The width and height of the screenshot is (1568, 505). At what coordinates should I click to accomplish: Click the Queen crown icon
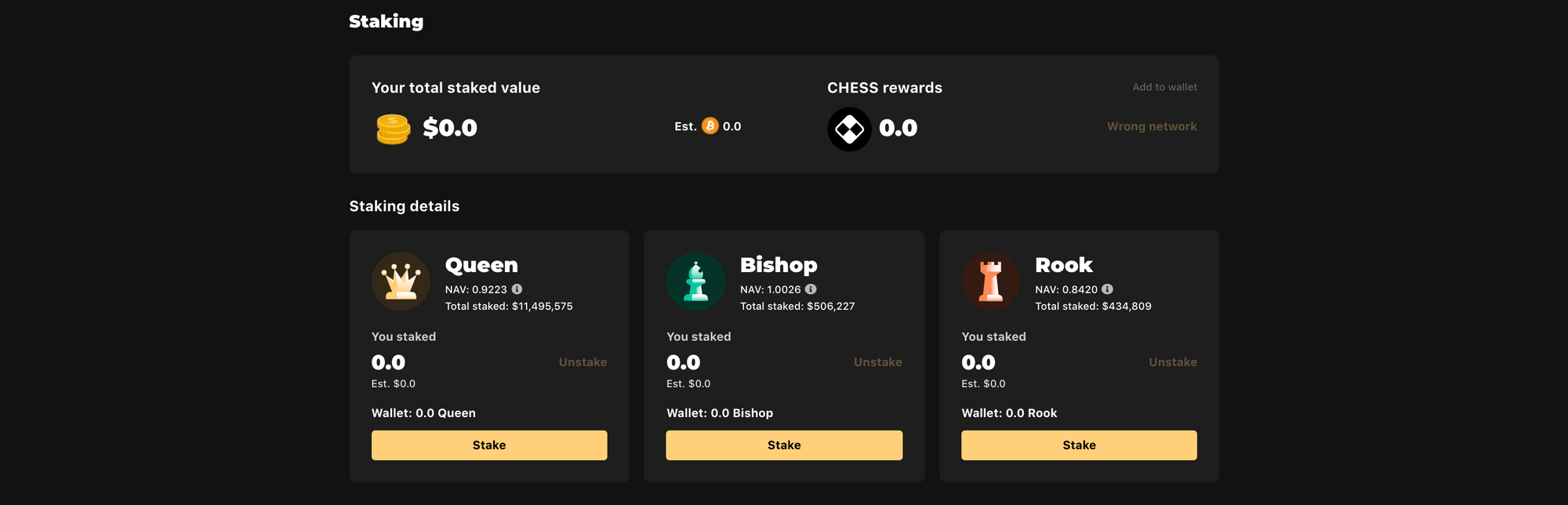(x=401, y=282)
